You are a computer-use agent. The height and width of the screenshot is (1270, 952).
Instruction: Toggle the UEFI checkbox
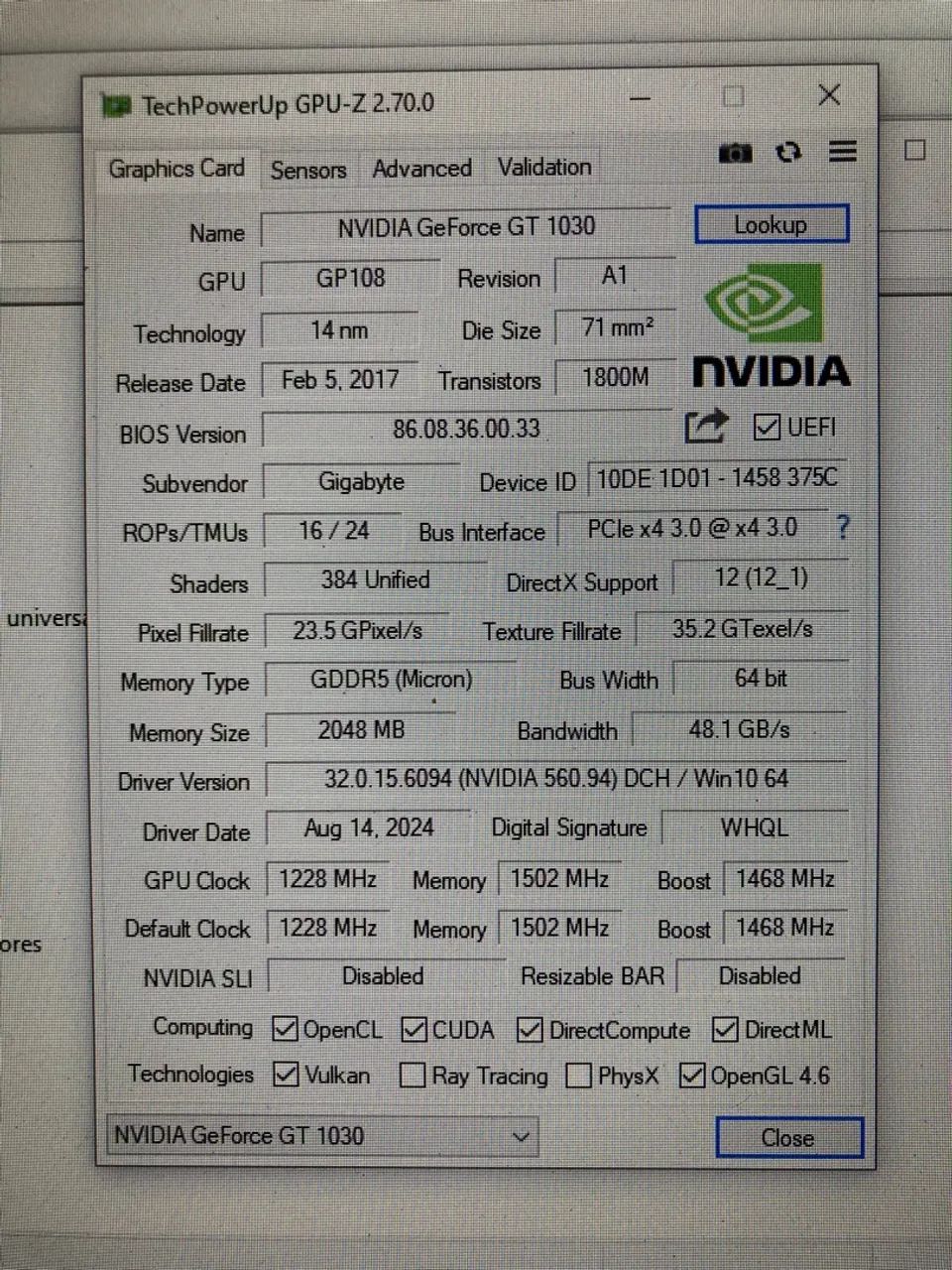point(766,427)
